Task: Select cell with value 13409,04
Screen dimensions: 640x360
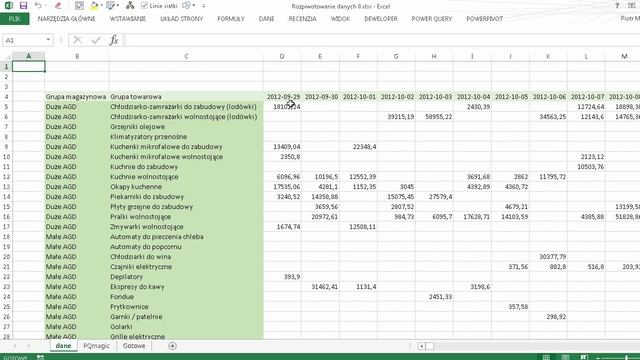Action: (282, 147)
